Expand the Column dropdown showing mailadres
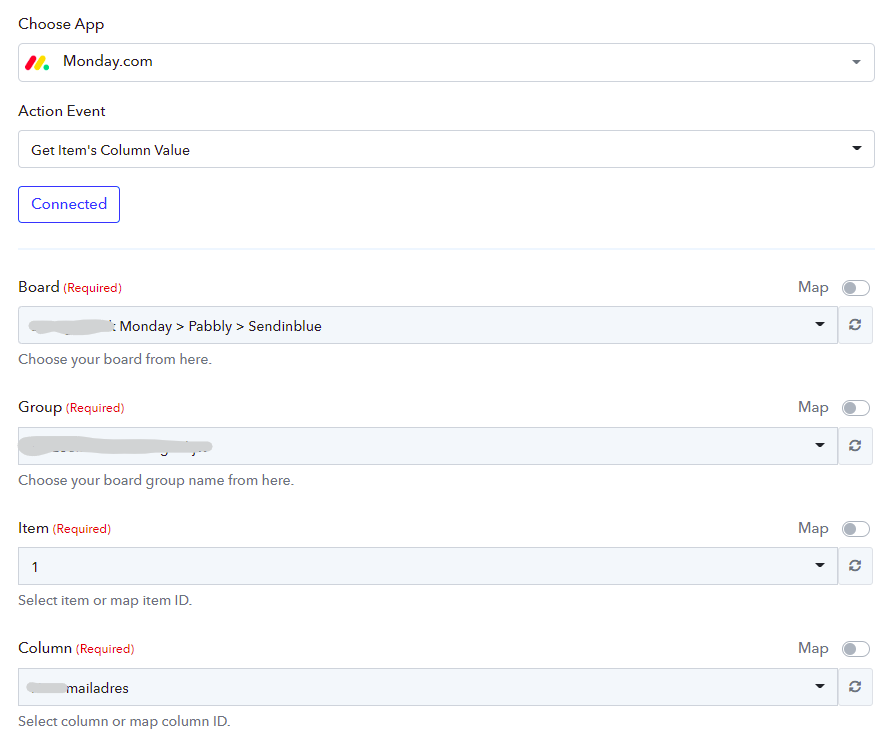 [428, 687]
